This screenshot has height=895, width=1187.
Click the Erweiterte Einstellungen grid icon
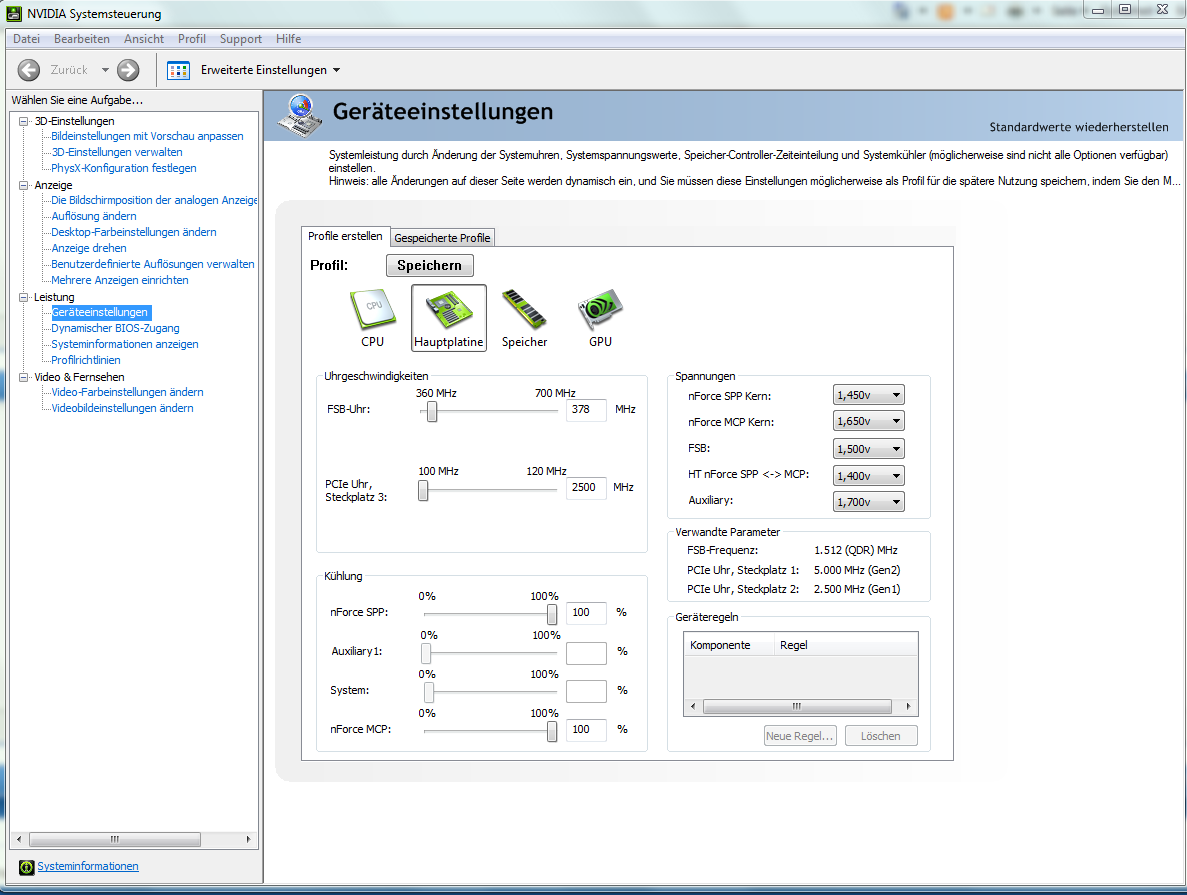tap(179, 70)
